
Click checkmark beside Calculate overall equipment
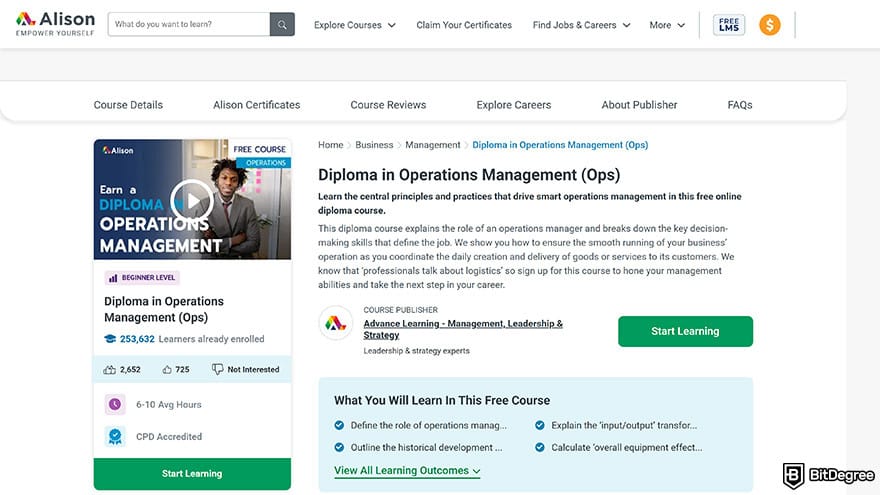point(539,447)
